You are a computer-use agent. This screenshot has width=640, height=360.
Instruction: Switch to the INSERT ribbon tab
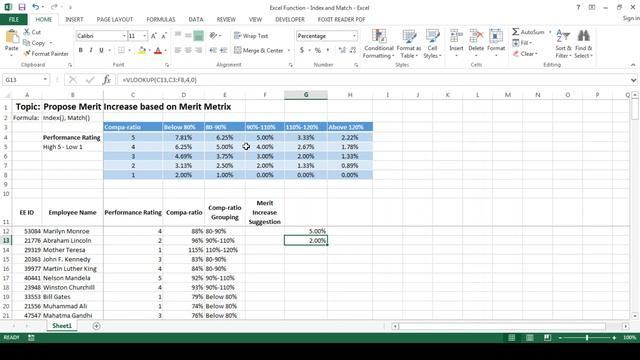click(x=74, y=19)
